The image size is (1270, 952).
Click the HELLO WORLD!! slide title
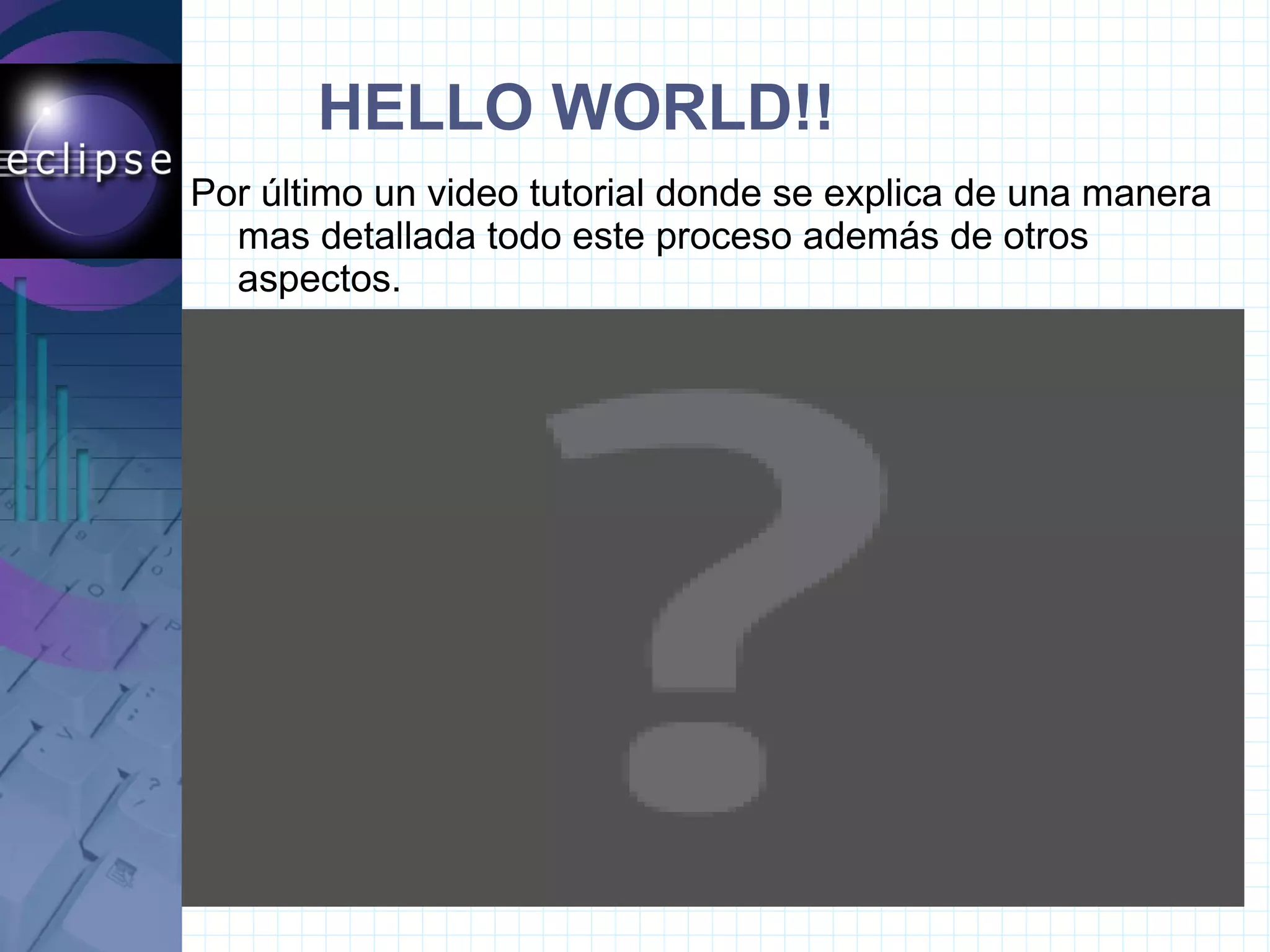pos(575,109)
